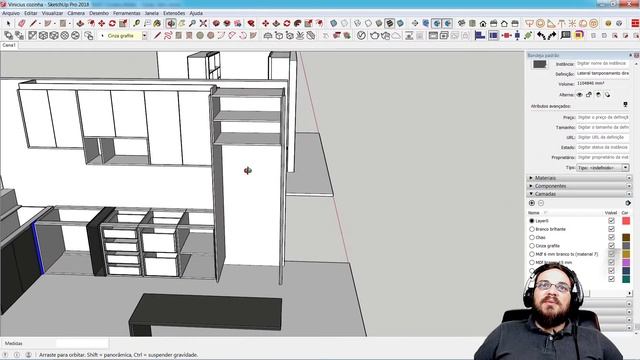Select the Paint Bucket tool
The width and height of the screenshot is (640, 360).
(x=158, y=24)
